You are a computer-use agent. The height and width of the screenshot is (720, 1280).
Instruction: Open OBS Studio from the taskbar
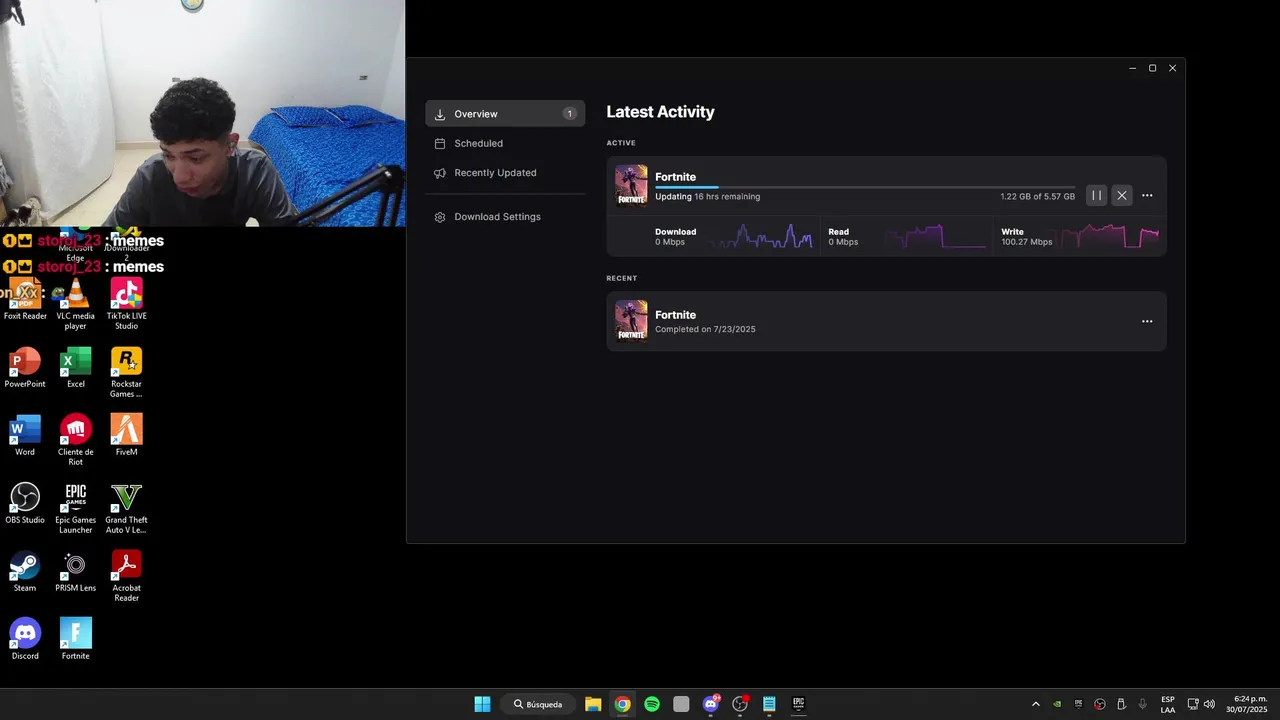pos(740,704)
